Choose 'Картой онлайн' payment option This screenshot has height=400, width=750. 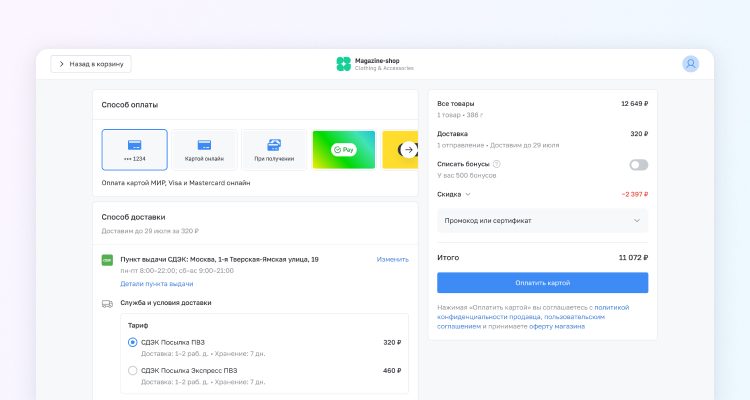(204, 150)
